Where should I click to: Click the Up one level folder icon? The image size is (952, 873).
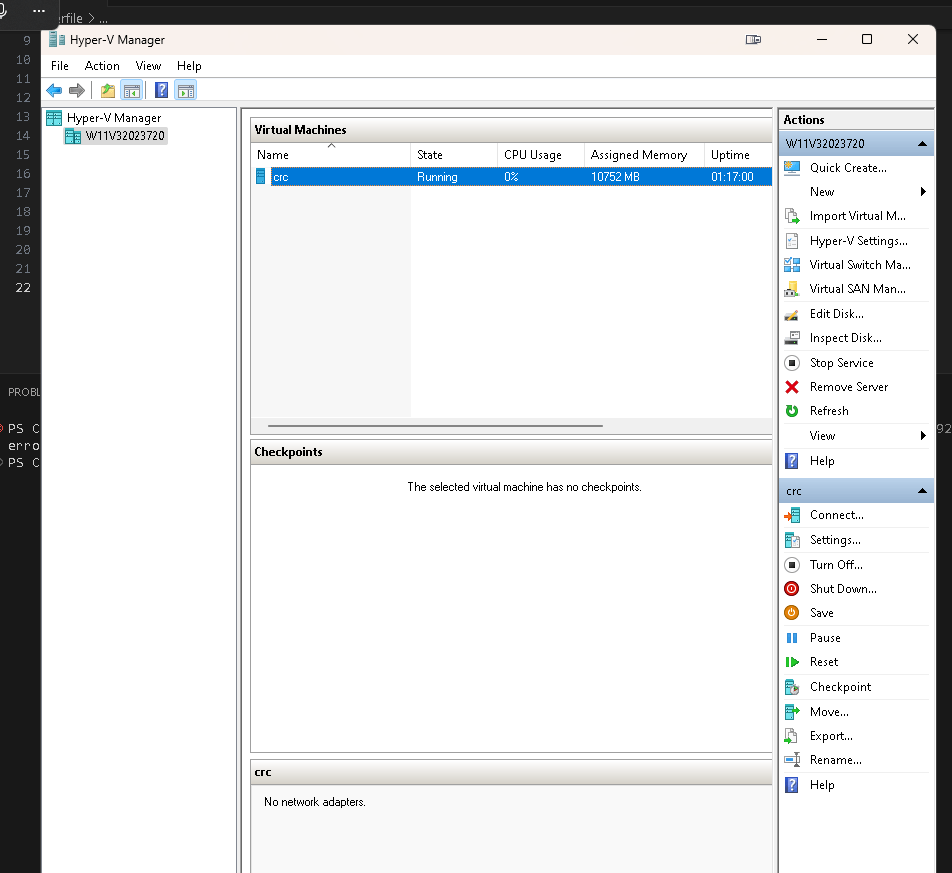107,91
